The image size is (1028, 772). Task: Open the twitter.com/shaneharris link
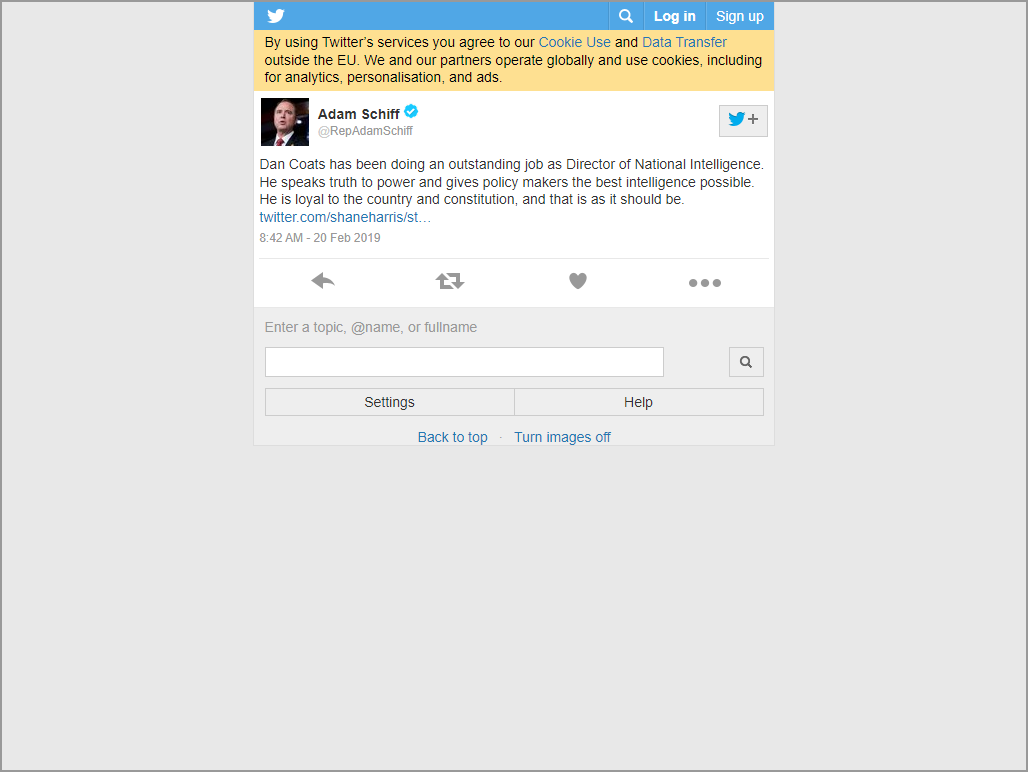click(345, 217)
